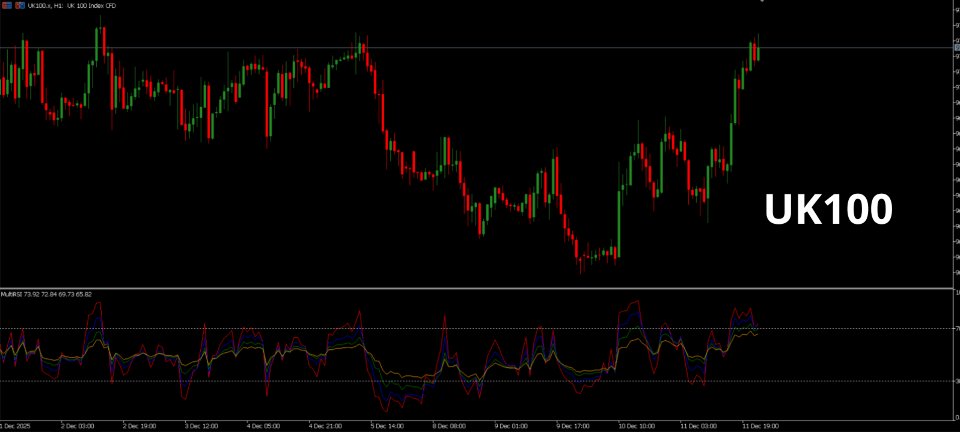This screenshot has width=960, height=432.
Task: Click the 2 Dec 03:00 time axis label
Action: (x=78, y=425)
